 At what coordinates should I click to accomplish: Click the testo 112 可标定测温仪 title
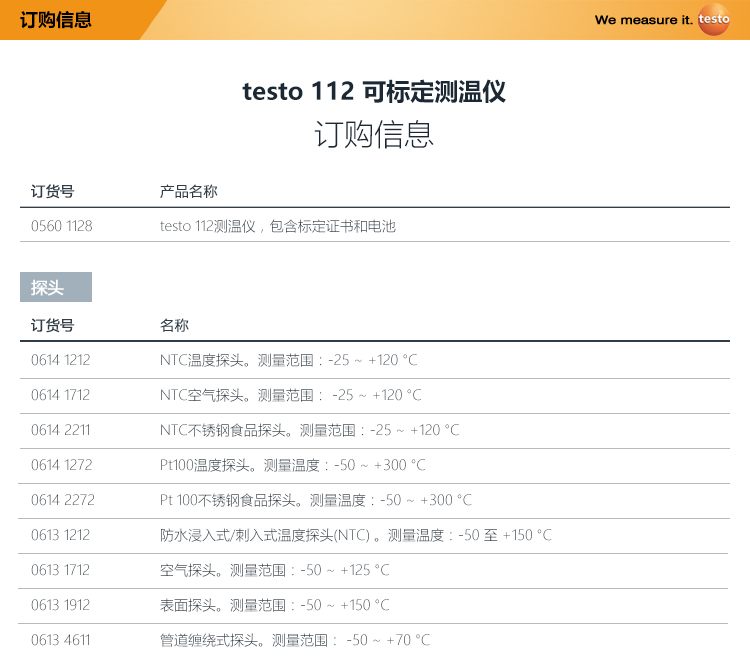pyautogui.click(x=374, y=92)
